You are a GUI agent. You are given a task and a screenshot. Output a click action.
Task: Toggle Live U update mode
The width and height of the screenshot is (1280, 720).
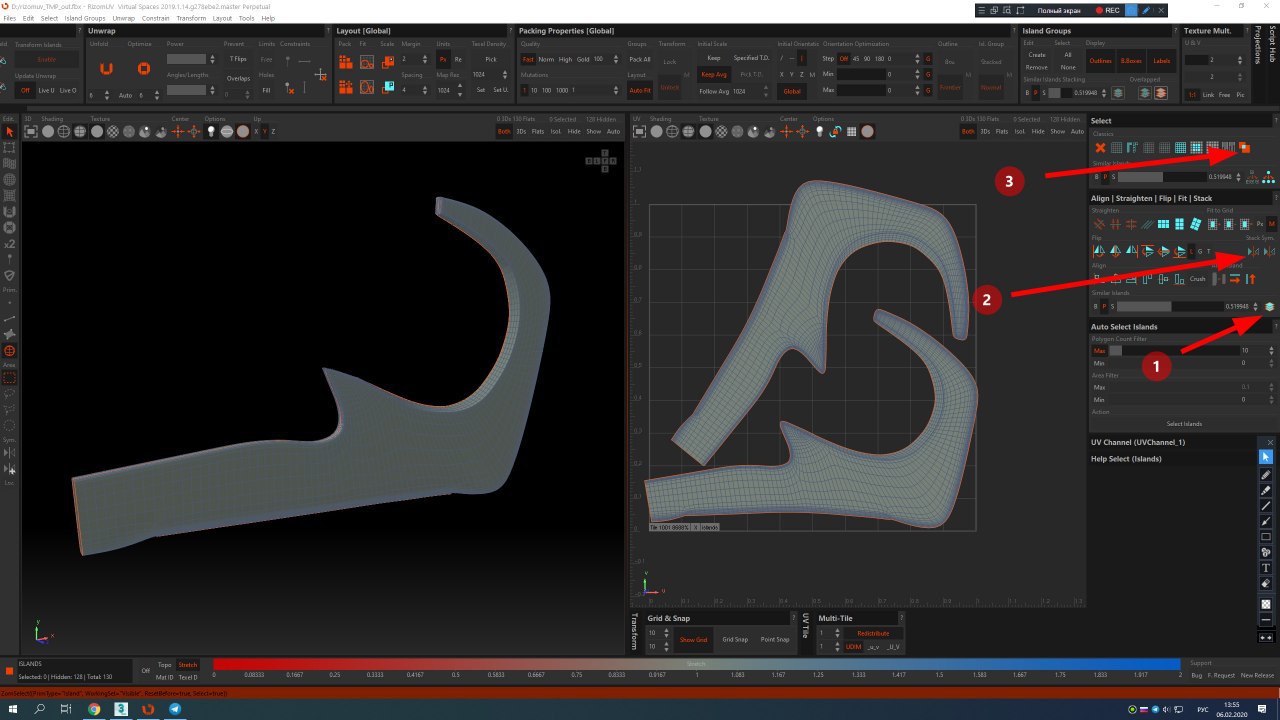tap(46, 90)
